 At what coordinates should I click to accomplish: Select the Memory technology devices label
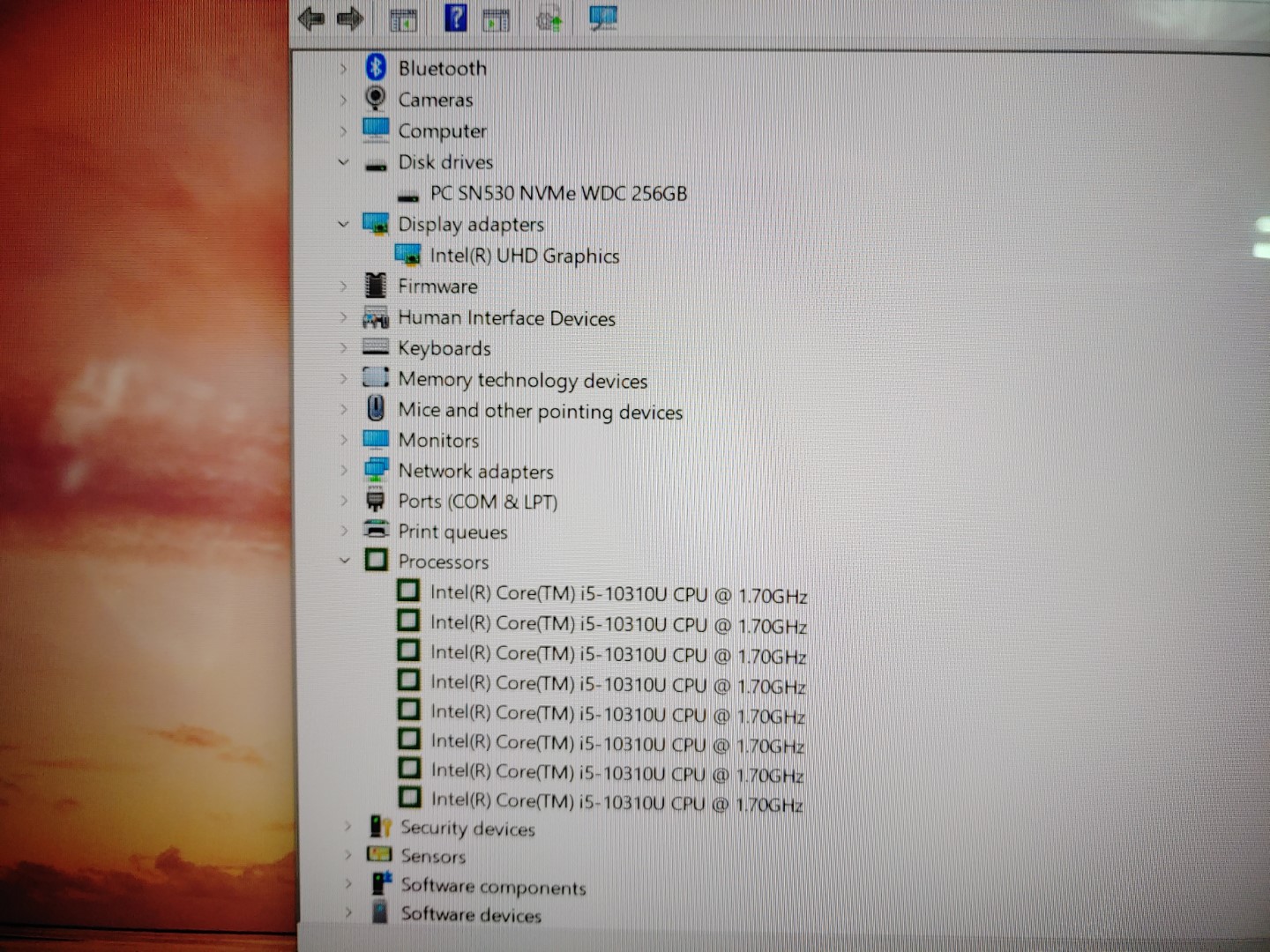pyautogui.click(x=523, y=380)
